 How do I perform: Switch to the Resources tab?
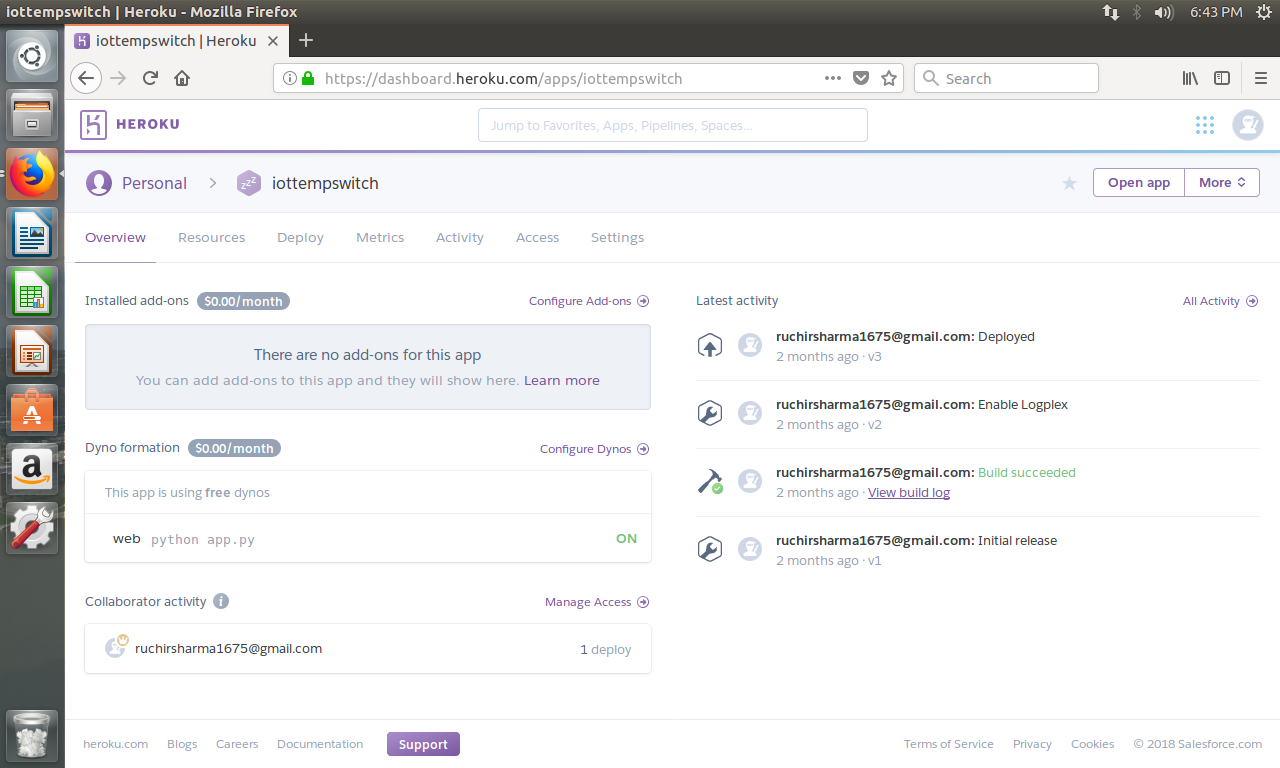(212, 238)
